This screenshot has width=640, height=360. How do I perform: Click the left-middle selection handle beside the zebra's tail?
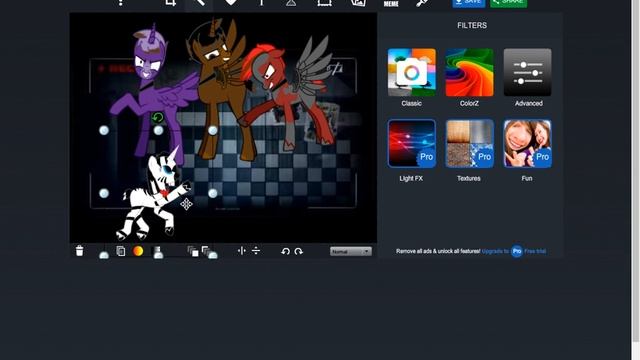coord(104,193)
